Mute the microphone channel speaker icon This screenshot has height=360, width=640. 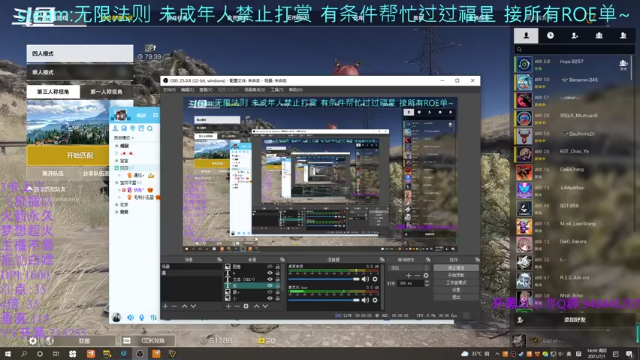[x=365, y=300]
